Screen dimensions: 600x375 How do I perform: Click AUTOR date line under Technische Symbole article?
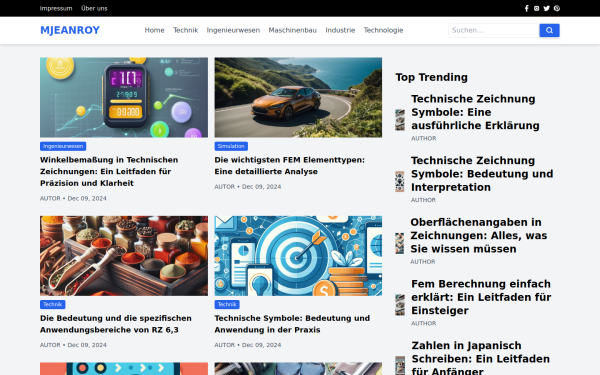pos(248,345)
